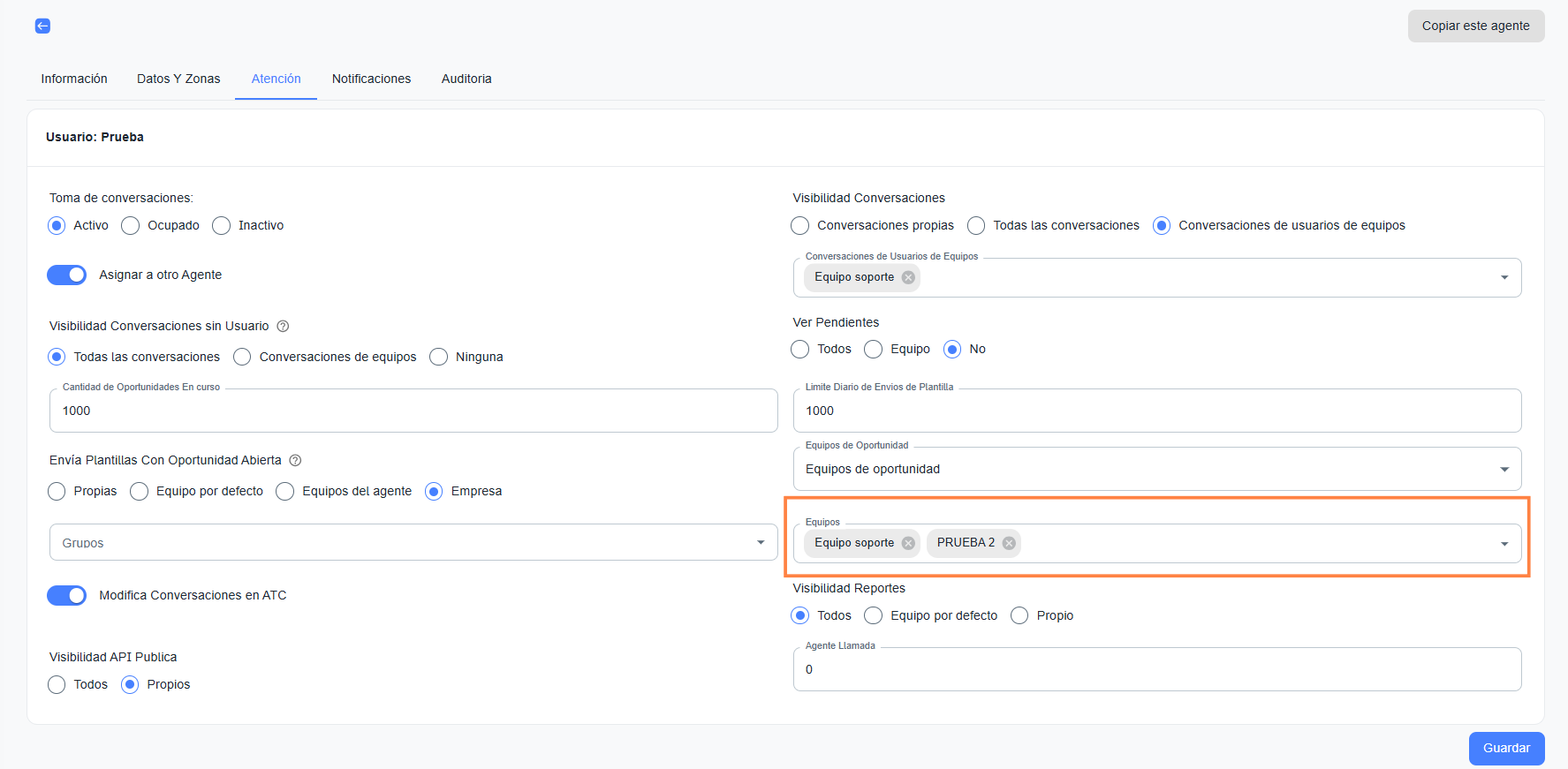Screen dimensions: 1568x769
Task: Click help icon beside Visibilidad Conversaciones sin Usuario
Action: 283,327
